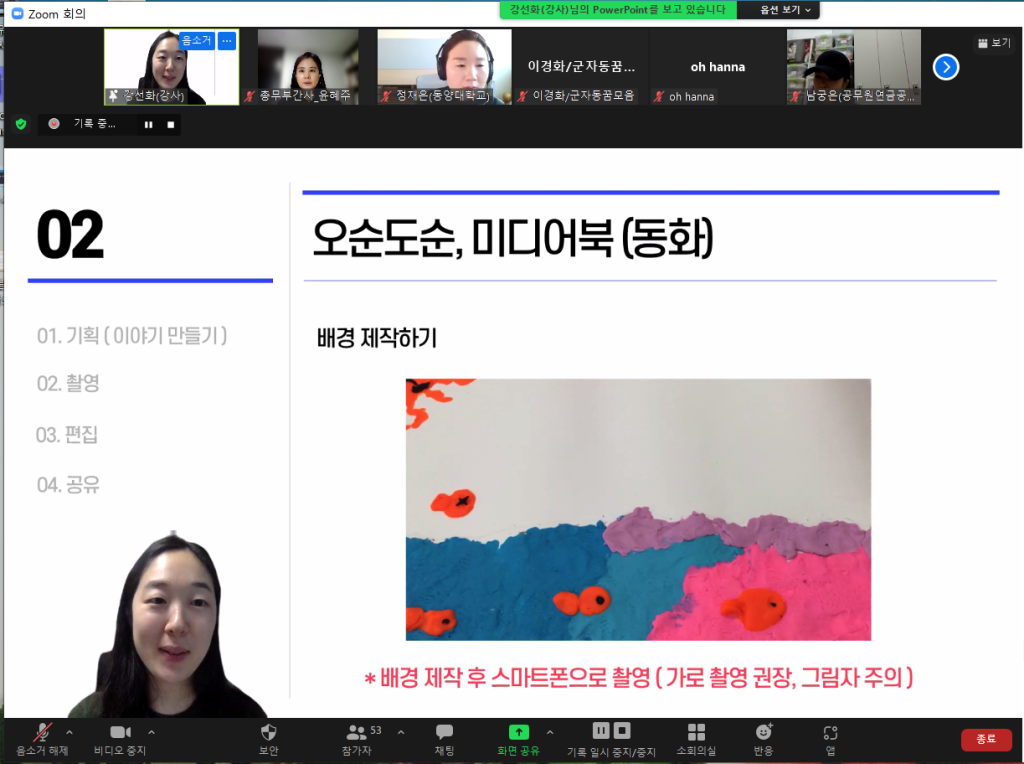Open the 앱 apps icon
The image size is (1024, 764).
(830, 739)
